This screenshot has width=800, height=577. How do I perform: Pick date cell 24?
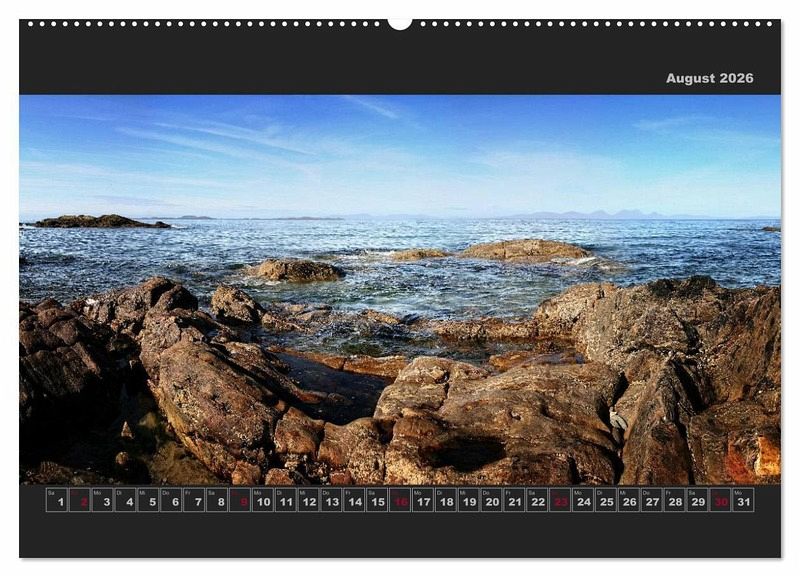click(583, 500)
